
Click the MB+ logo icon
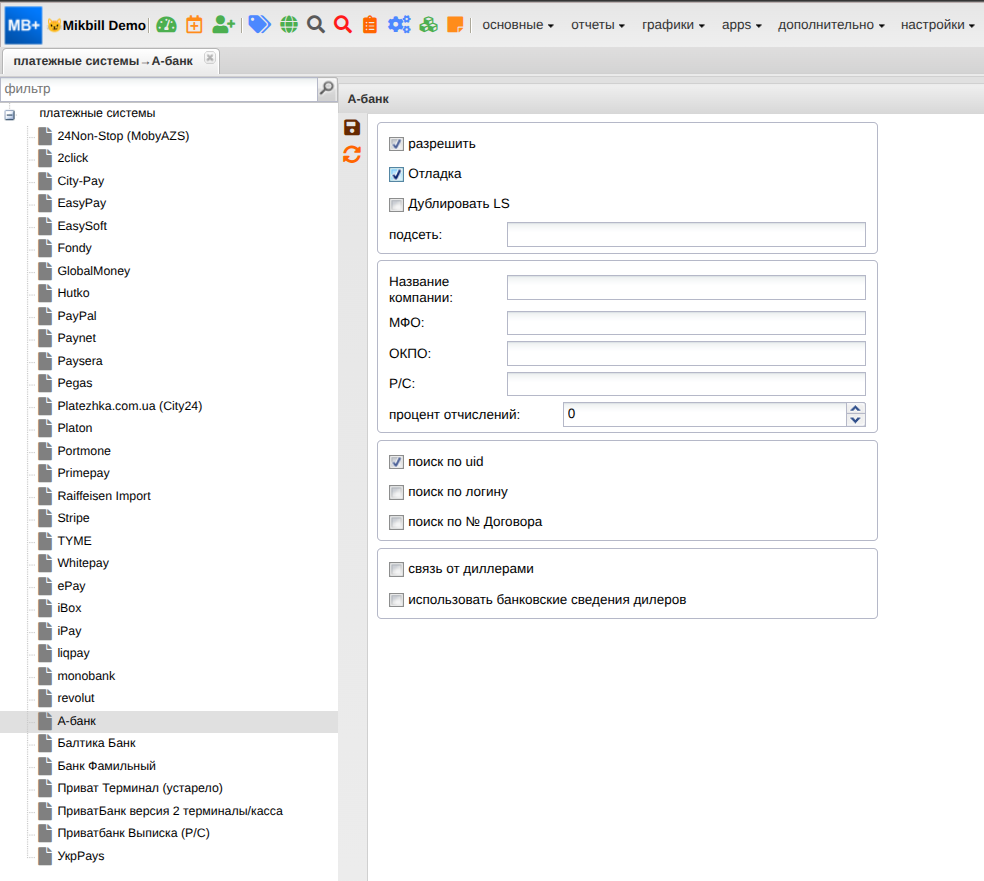tap(23, 25)
